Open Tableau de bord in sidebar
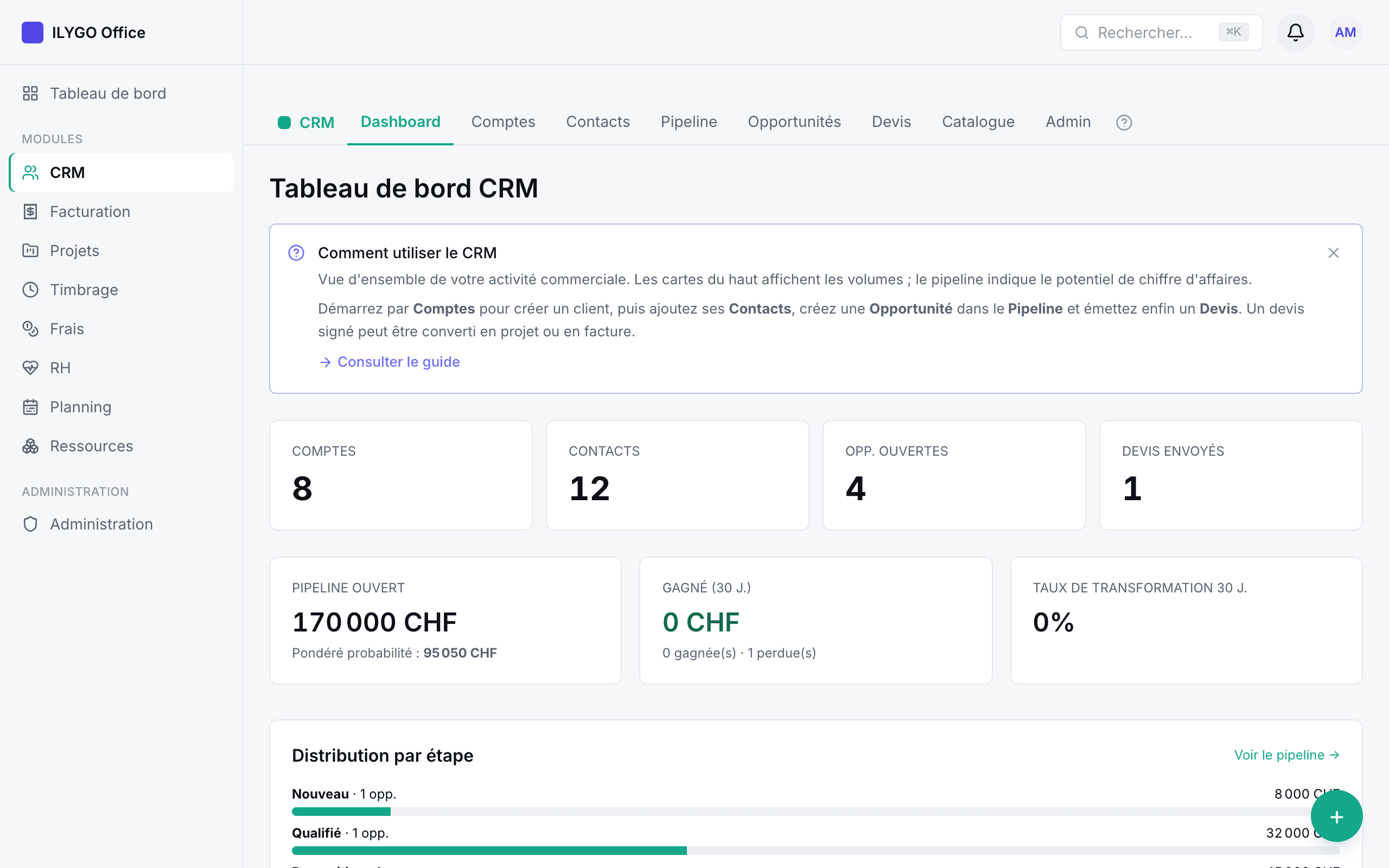 click(x=121, y=93)
